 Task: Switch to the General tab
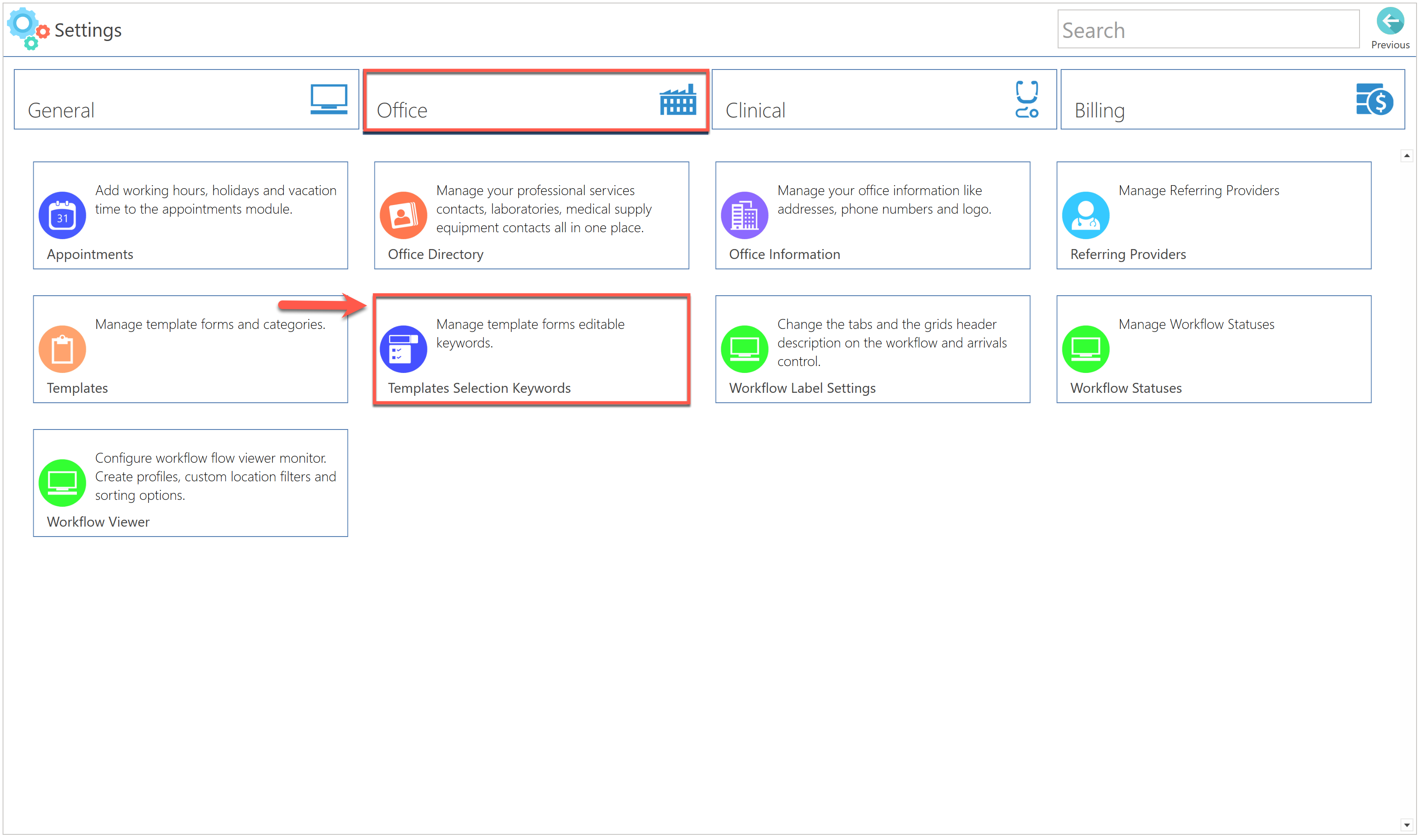tap(186, 100)
